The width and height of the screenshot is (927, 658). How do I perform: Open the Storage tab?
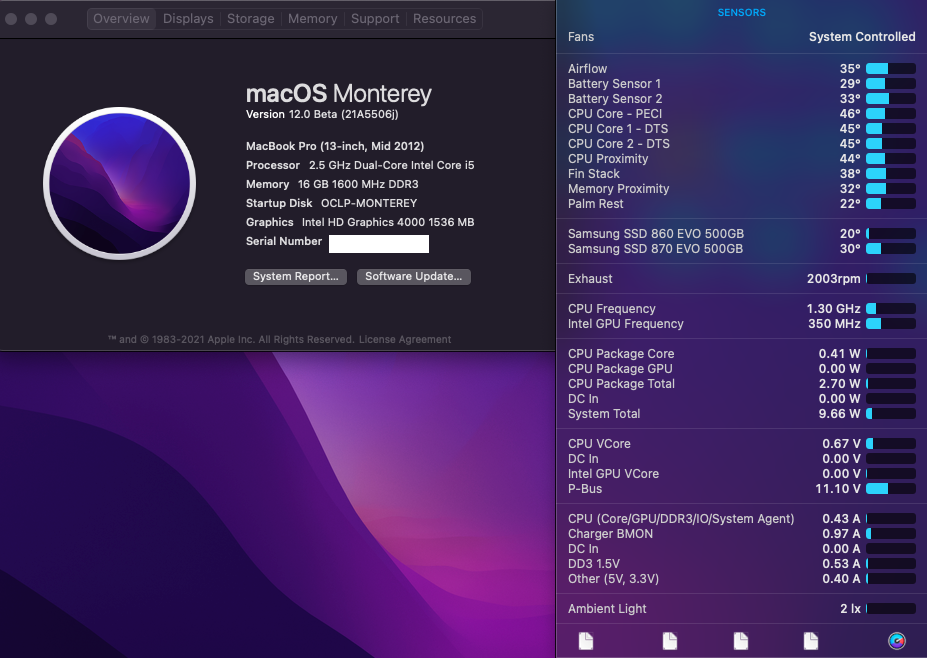(x=250, y=18)
